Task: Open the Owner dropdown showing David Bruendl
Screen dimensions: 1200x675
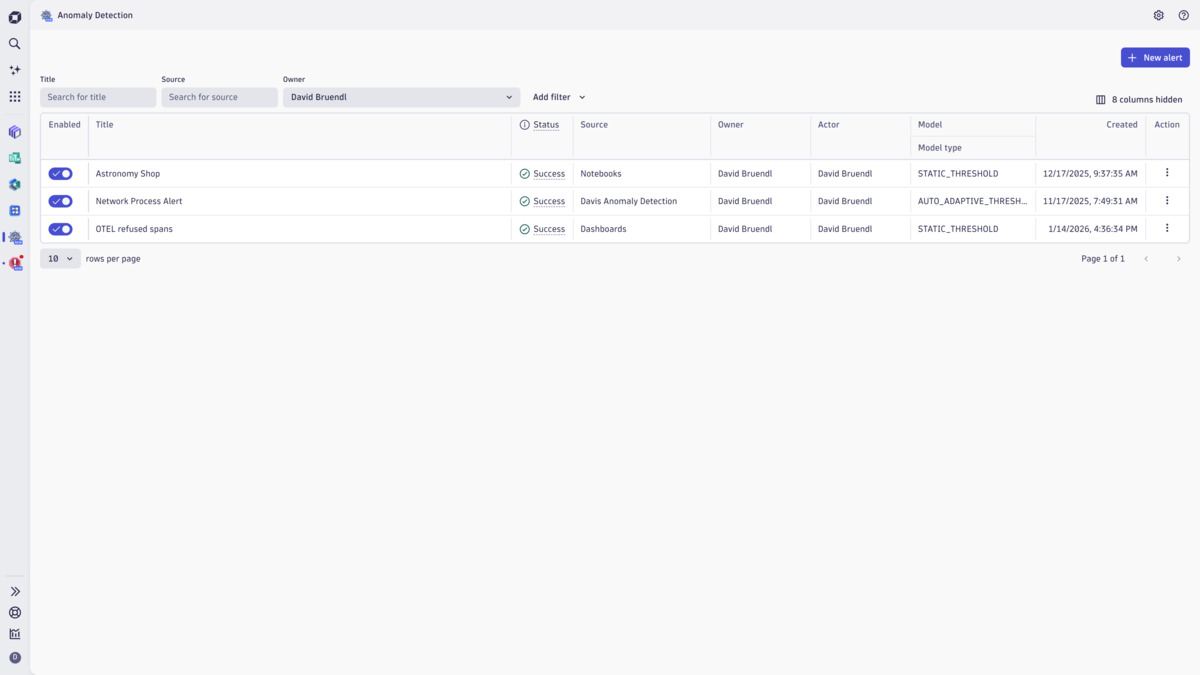Action: coord(400,97)
